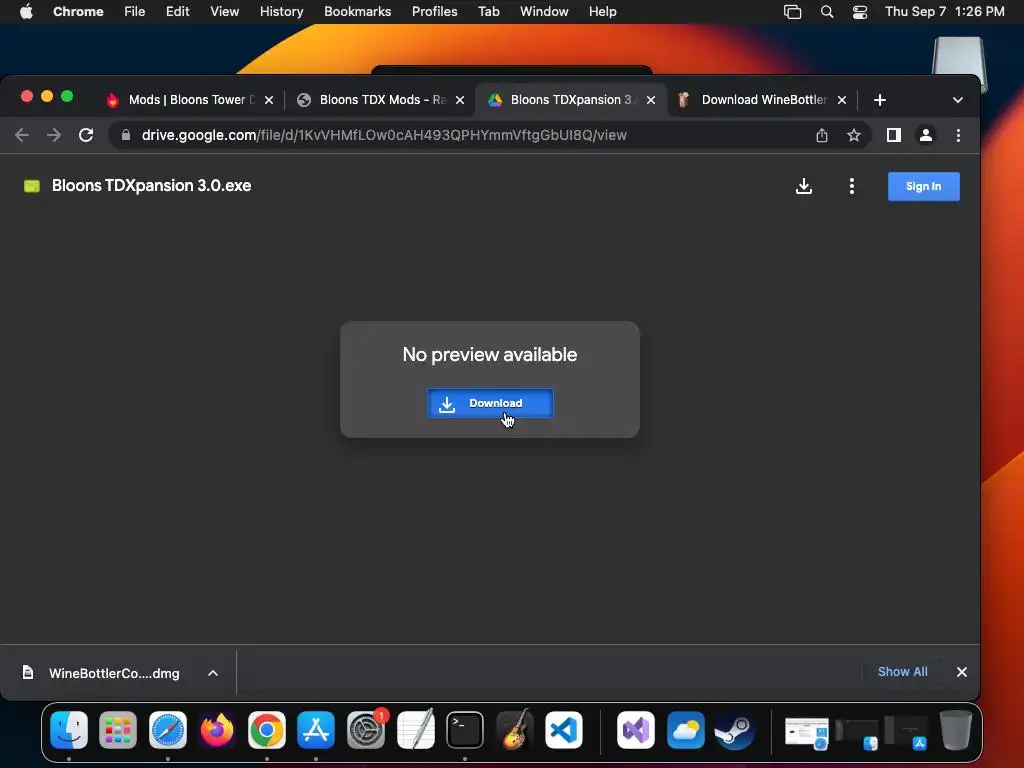Expand WineBottler download options chevron
Screen dimensions: 1024x768
[213, 673]
